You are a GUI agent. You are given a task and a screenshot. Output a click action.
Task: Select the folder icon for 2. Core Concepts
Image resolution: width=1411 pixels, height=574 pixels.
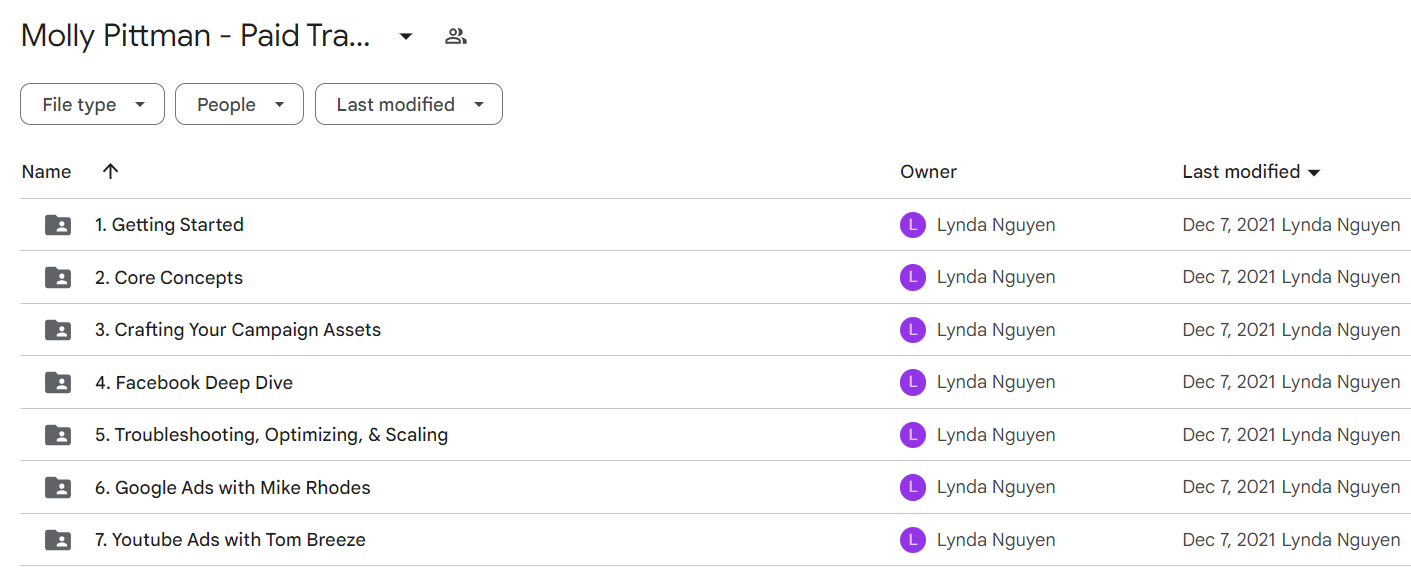(x=59, y=277)
